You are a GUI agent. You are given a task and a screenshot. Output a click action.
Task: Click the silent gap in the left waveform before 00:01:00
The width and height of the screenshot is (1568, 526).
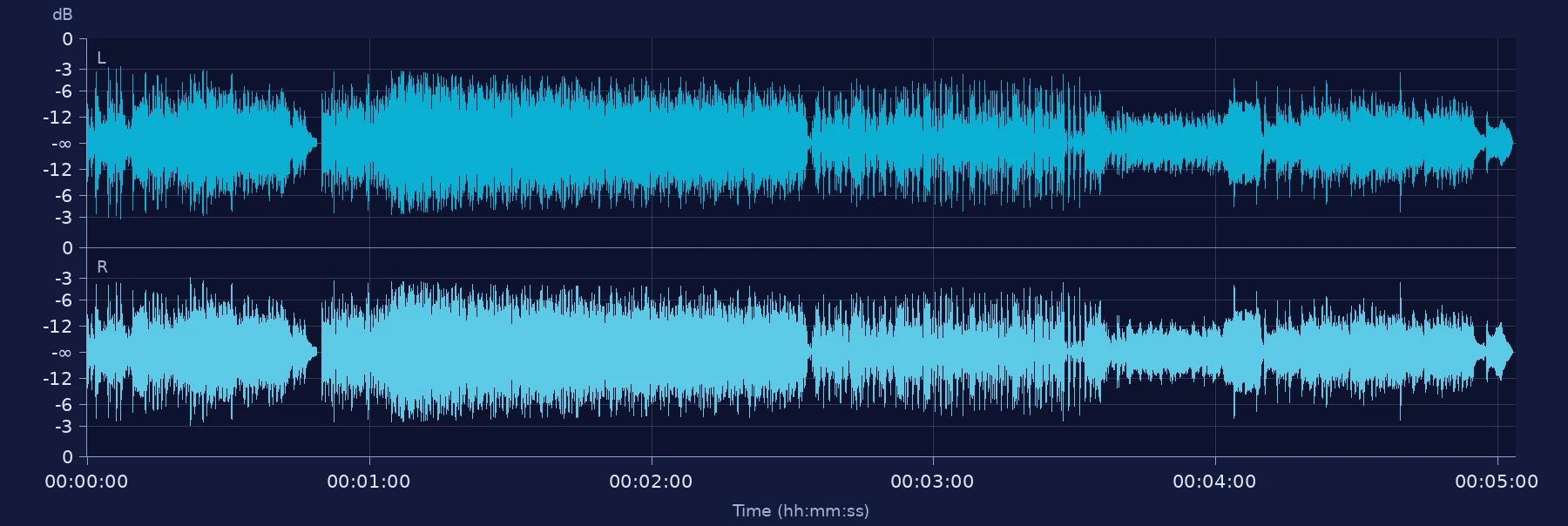coord(320,143)
